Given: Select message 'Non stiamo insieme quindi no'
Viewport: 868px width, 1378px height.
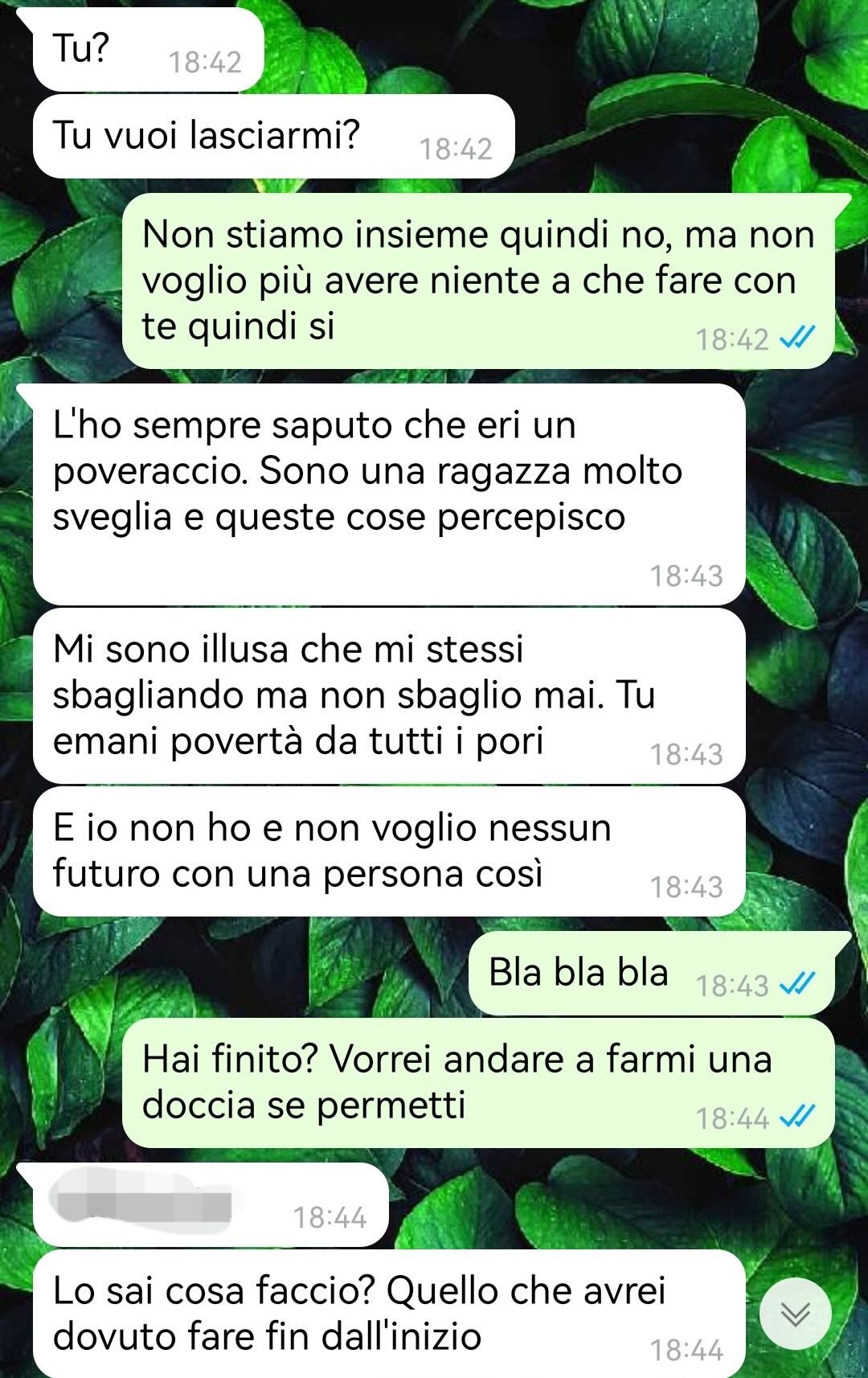Looking at the screenshot, I should click(478, 281).
